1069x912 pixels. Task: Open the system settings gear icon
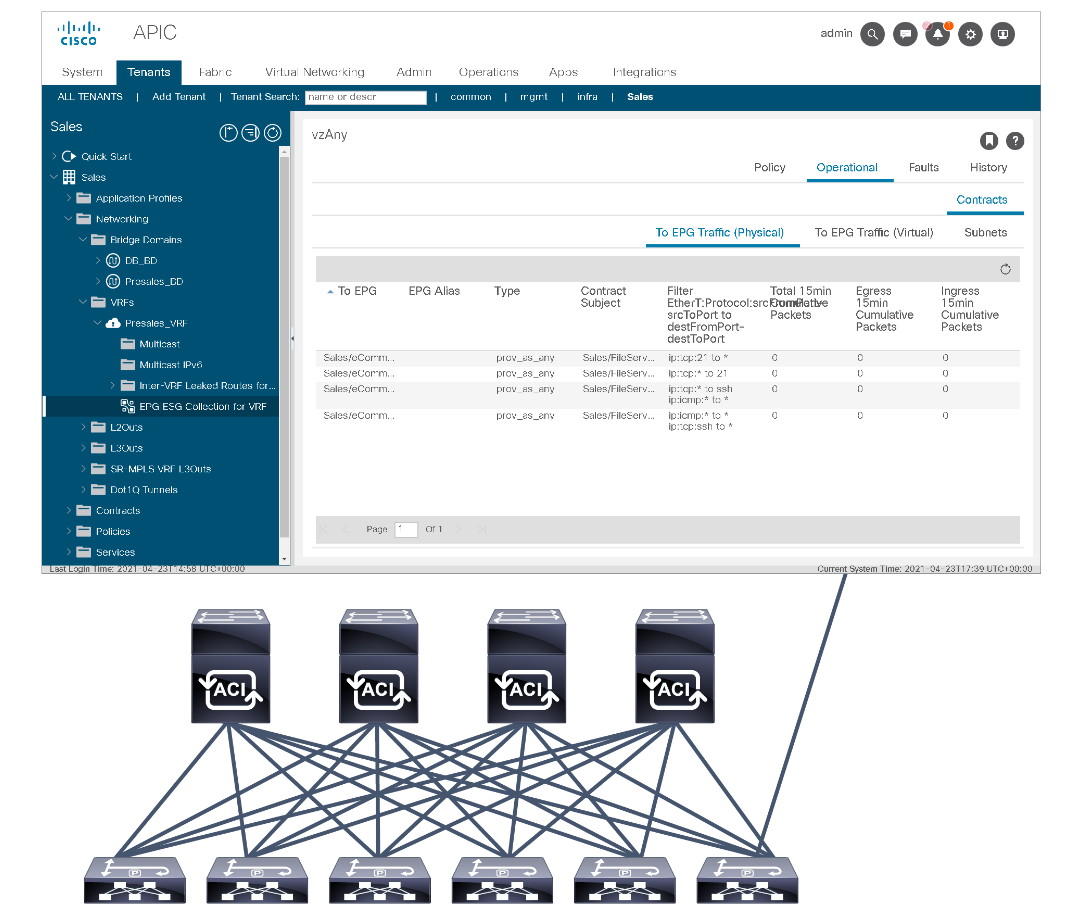pos(970,34)
